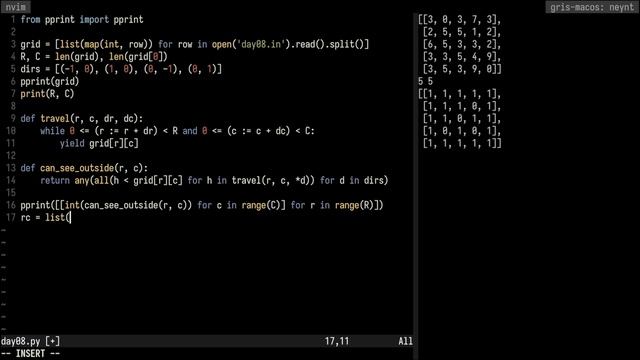
Task: Click 'def can_see_outside(r, c):' line
Action: [84, 168]
